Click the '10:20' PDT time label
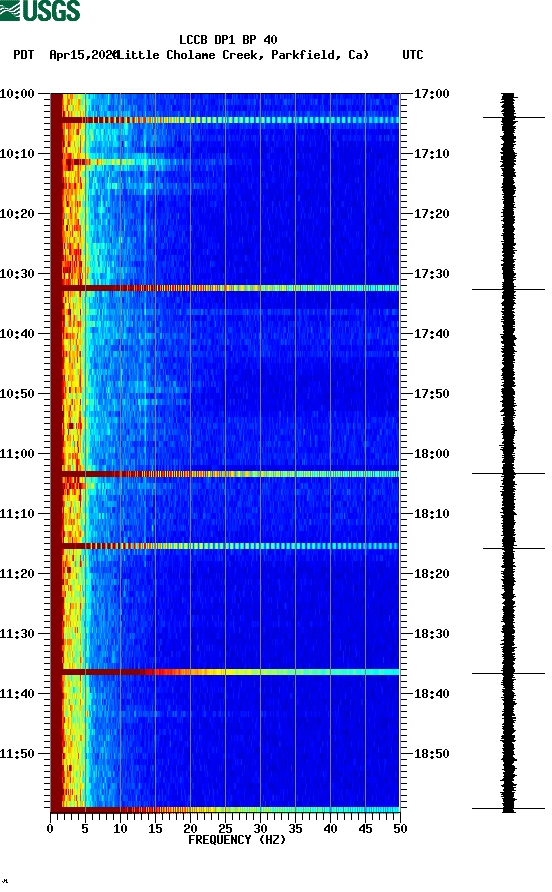The height and width of the screenshot is (892, 552). [x=17, y=214]
